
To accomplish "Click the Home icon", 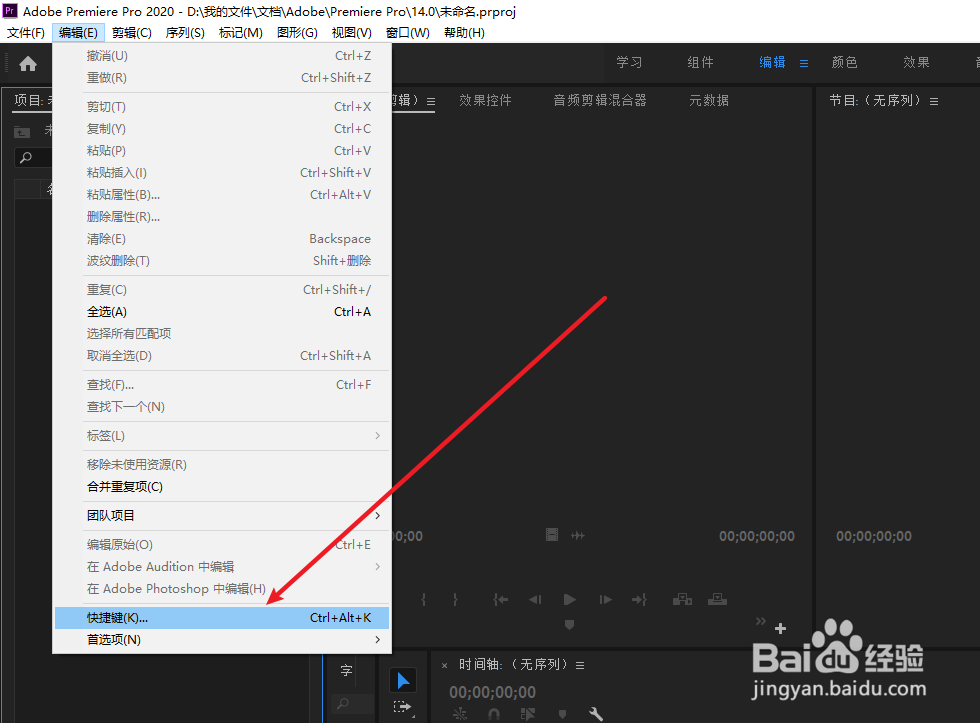I will coord(28,64).
